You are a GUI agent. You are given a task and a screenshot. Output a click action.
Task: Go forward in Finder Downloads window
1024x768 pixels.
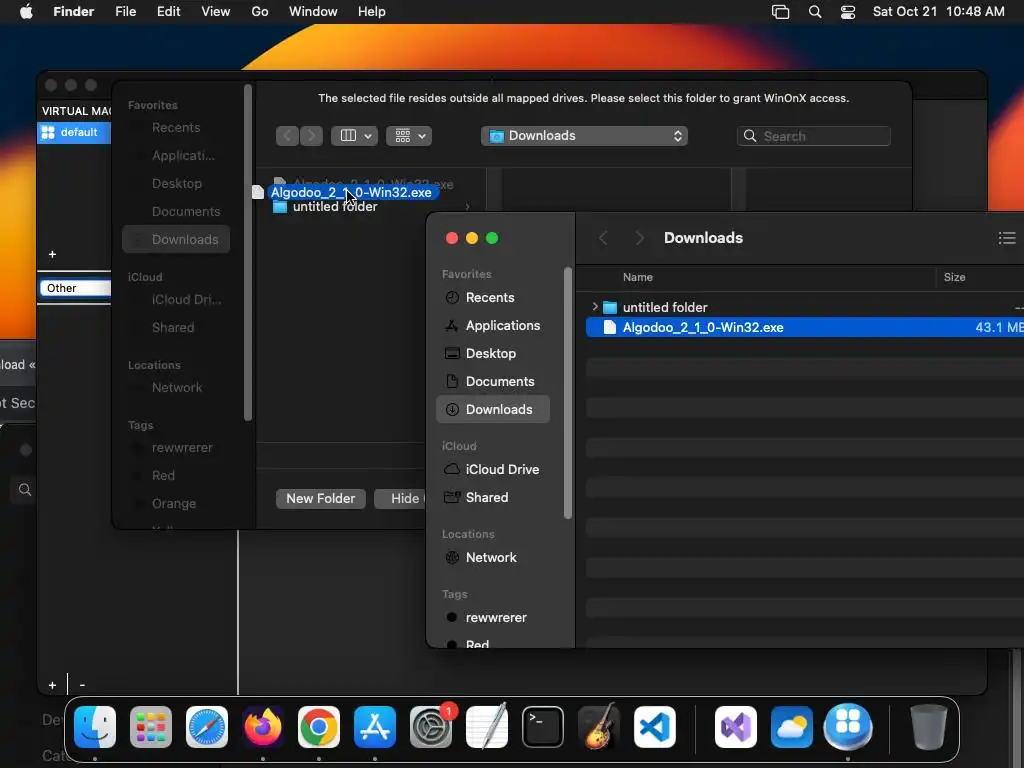pyautogui.click(x=639, y=238)
